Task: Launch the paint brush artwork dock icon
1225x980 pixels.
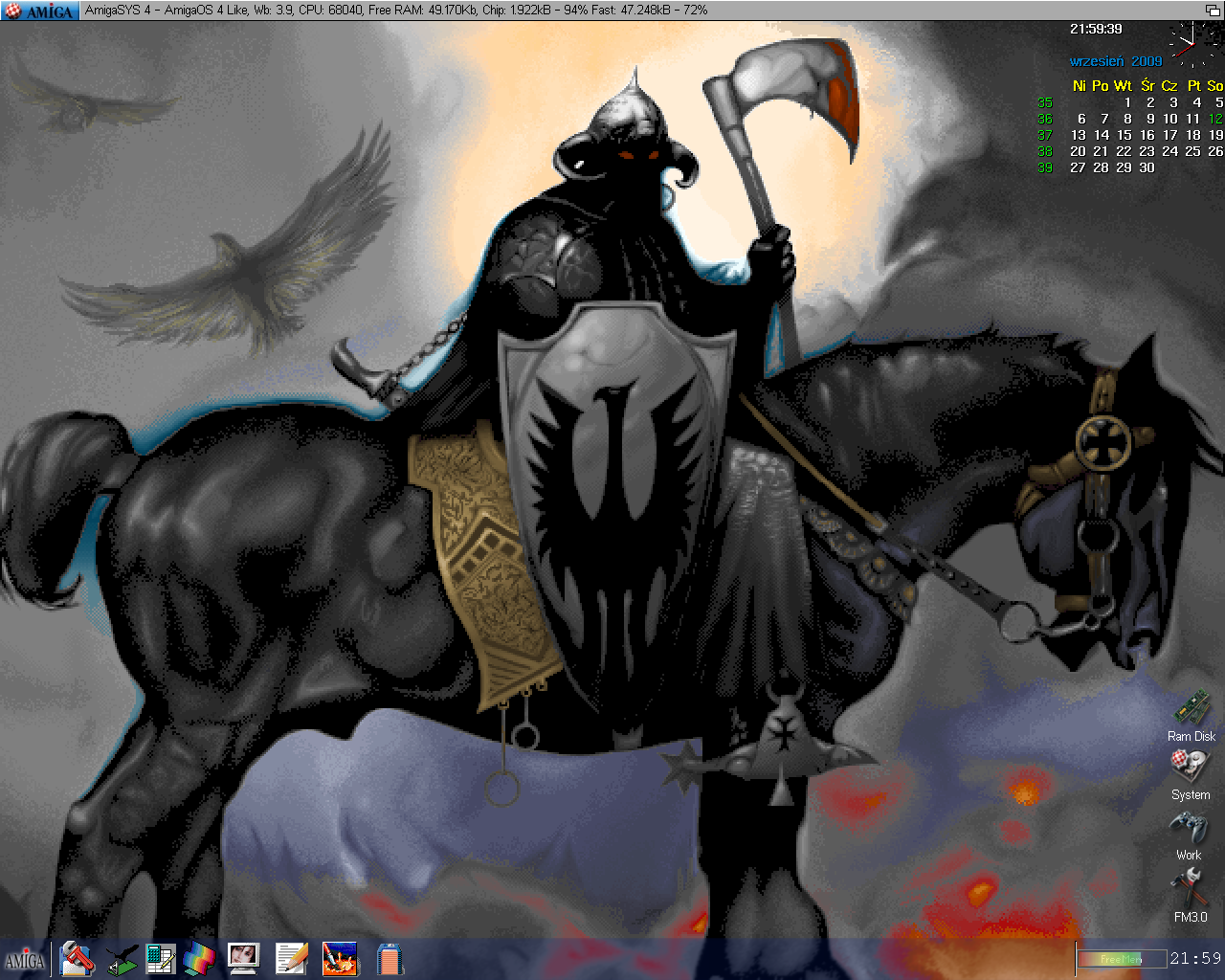Action: coord(340,959)
